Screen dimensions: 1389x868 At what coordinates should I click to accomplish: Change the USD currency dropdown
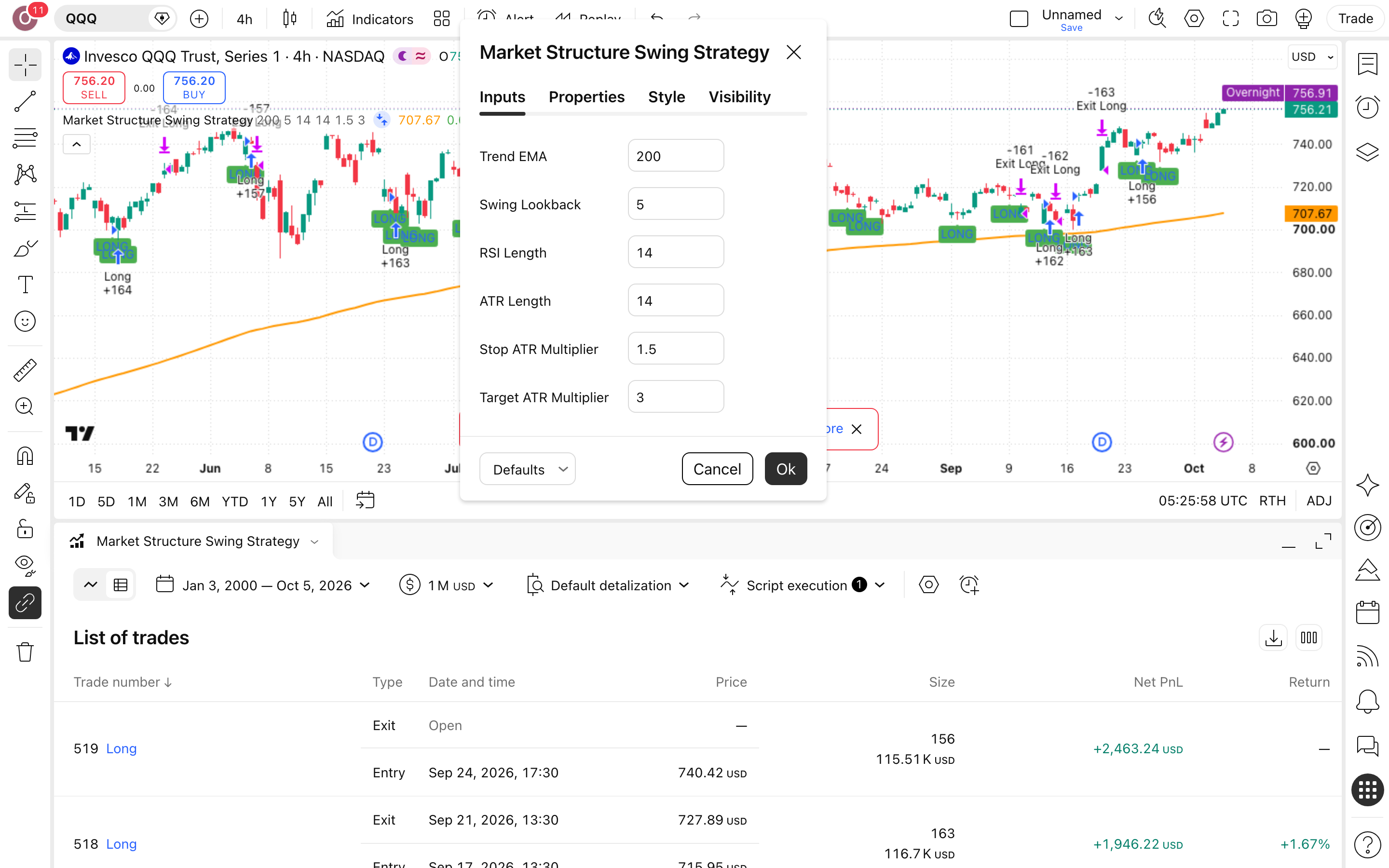1312,57
